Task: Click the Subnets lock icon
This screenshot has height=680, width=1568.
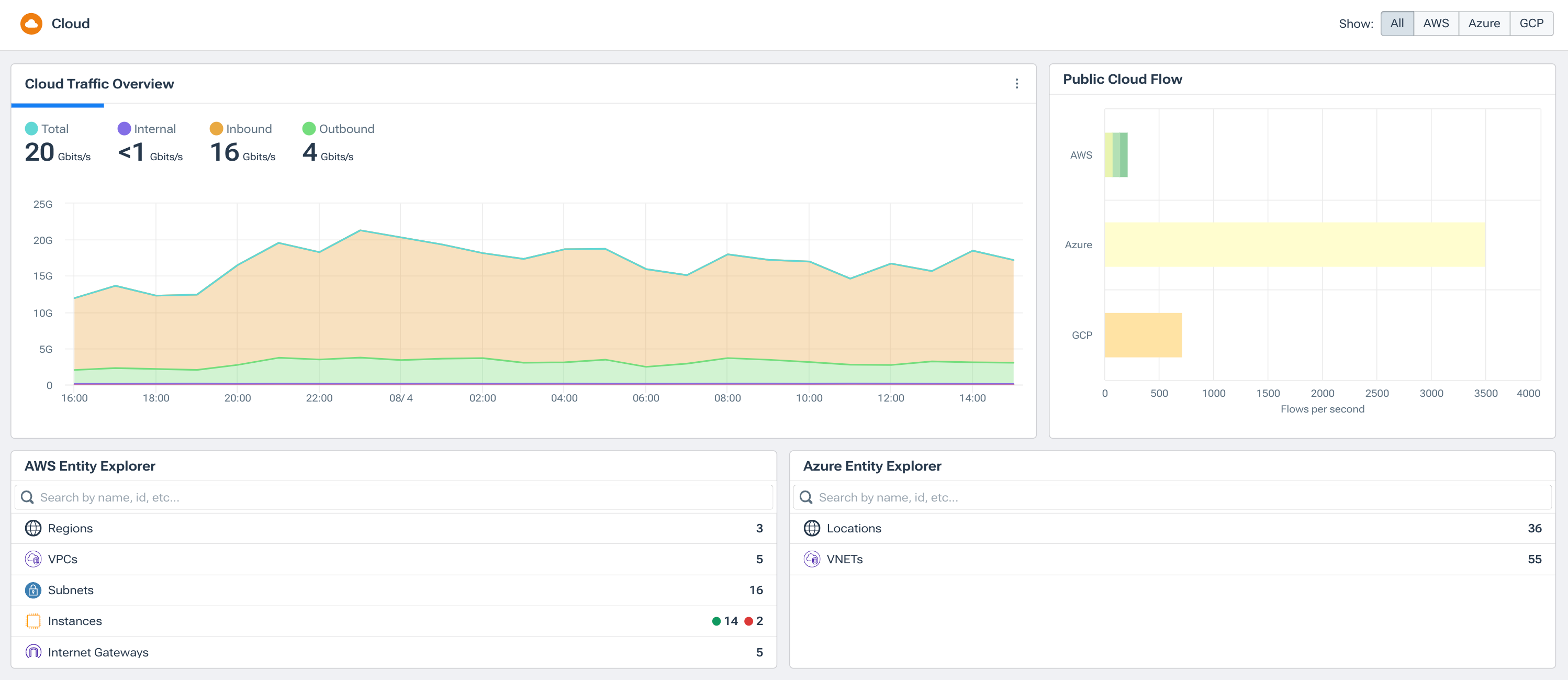Action: click(33, 590)
